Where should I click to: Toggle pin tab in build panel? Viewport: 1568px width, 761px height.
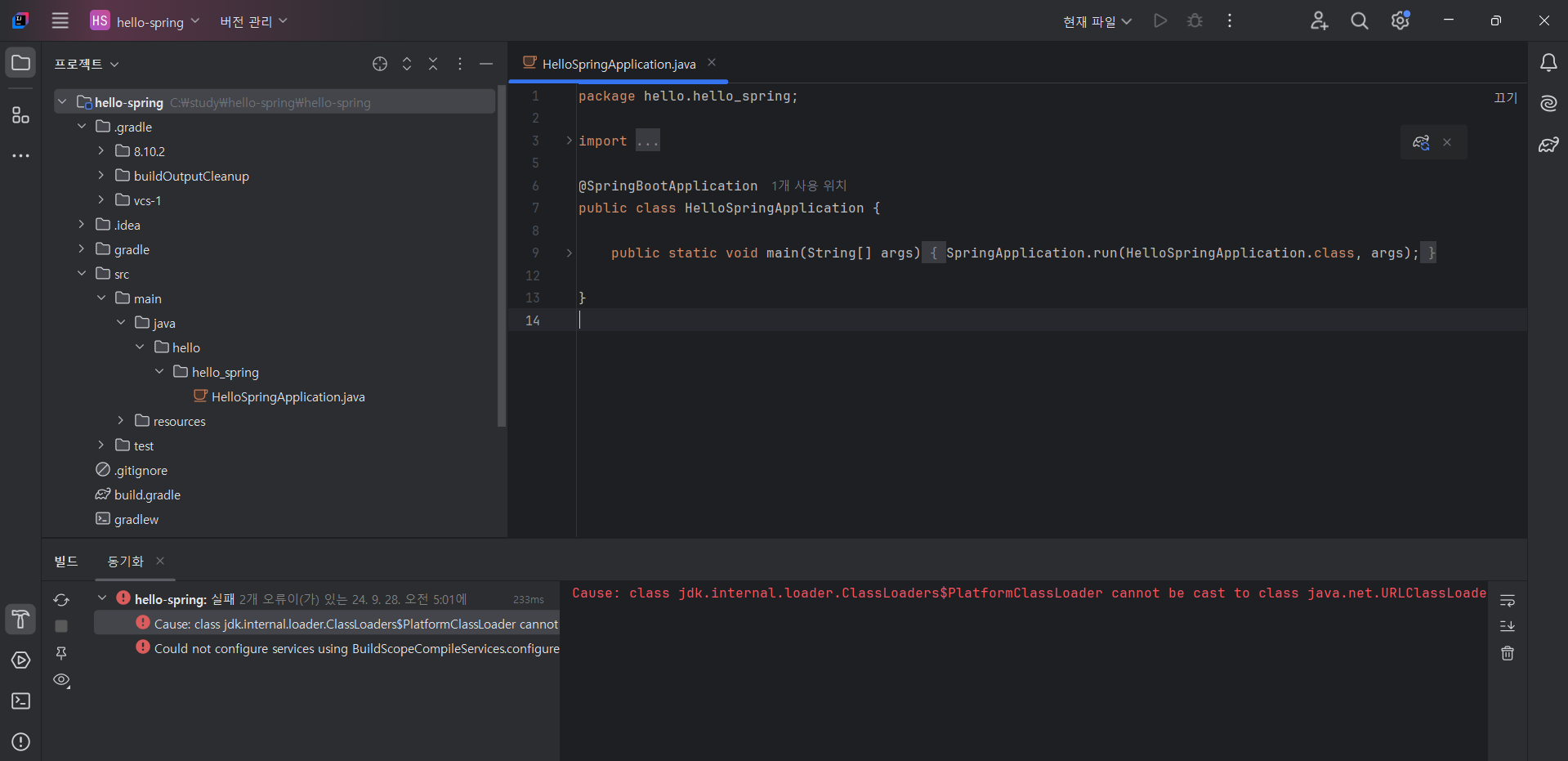coord(61,653)
